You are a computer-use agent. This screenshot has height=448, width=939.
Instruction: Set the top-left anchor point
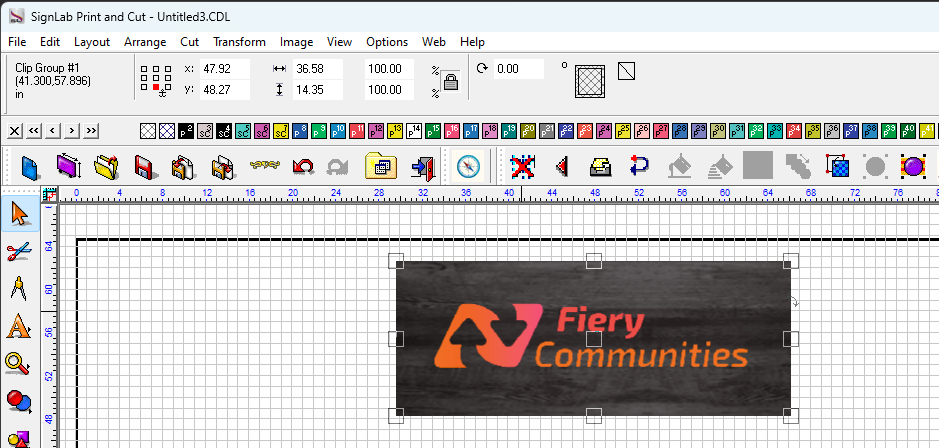tap(144, 69)
